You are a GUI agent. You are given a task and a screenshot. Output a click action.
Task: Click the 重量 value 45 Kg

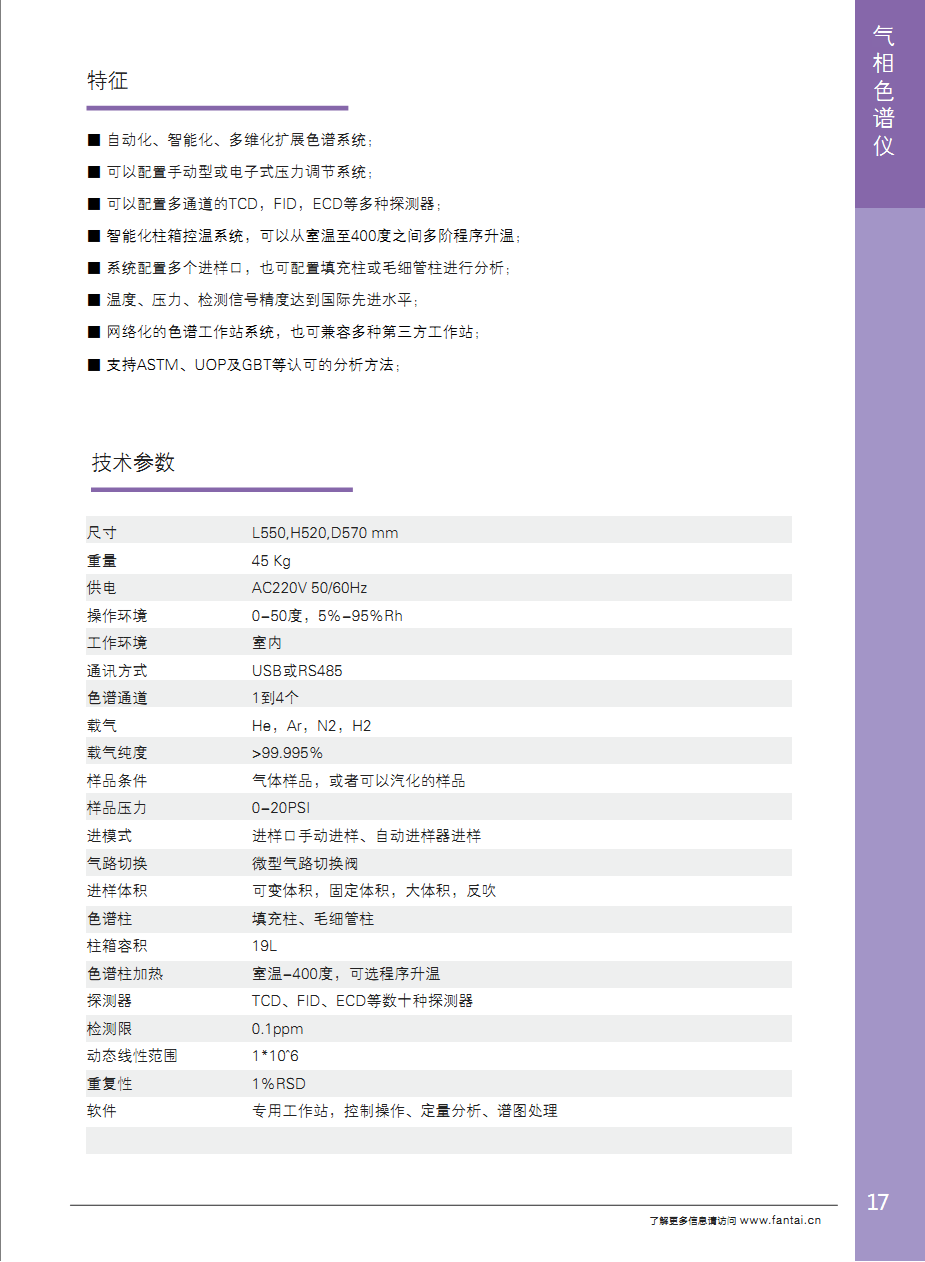(271, 561)
